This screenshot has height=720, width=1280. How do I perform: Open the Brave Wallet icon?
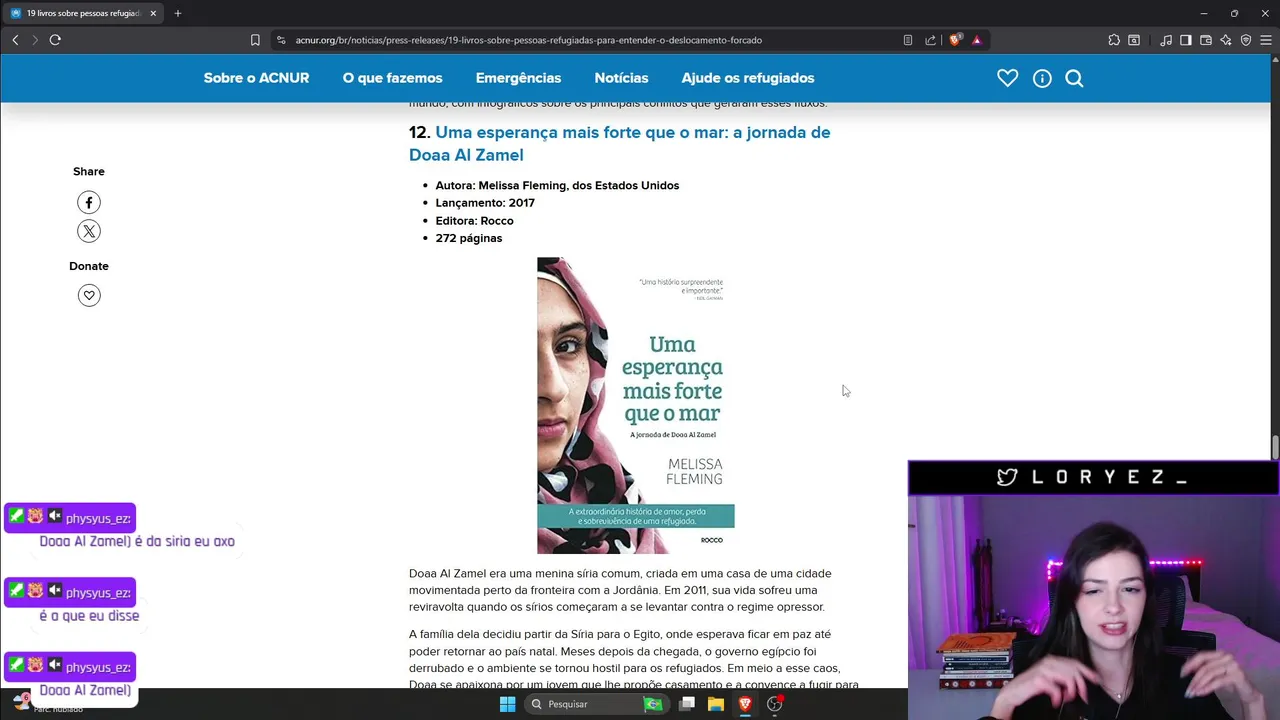click(x=1206, y=40)
